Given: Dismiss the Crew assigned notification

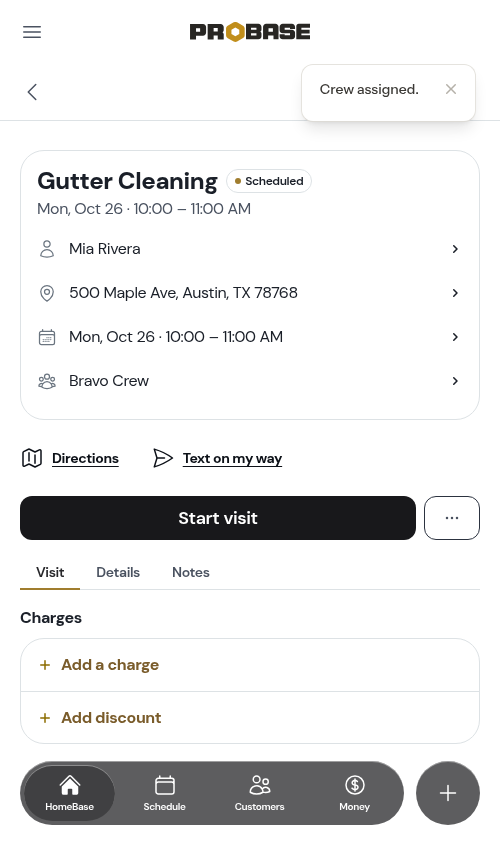Looking at the screenshot, I should click(451, 89).
